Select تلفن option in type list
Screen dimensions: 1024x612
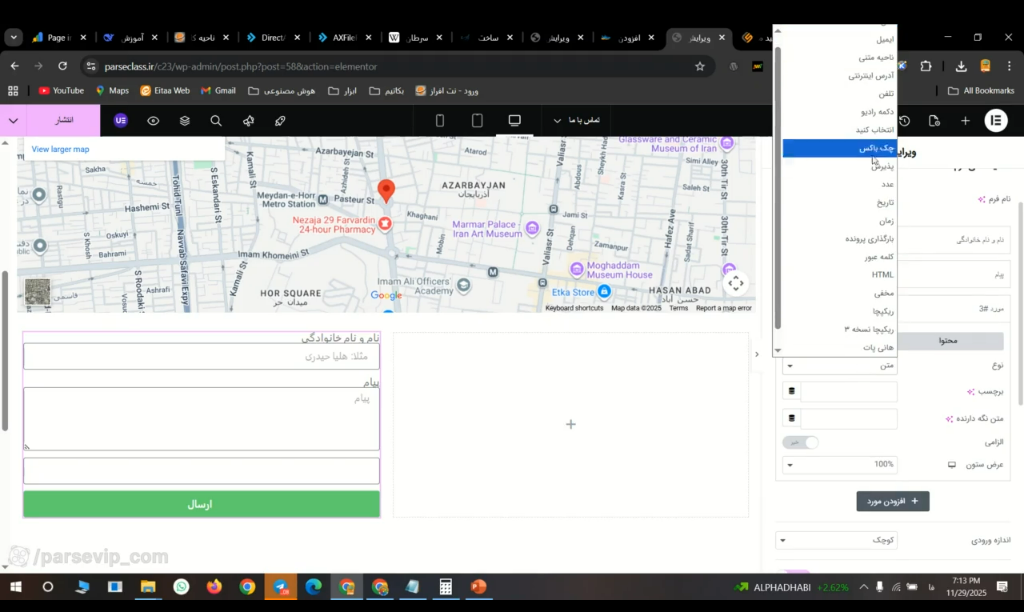[x=840, y=93]
